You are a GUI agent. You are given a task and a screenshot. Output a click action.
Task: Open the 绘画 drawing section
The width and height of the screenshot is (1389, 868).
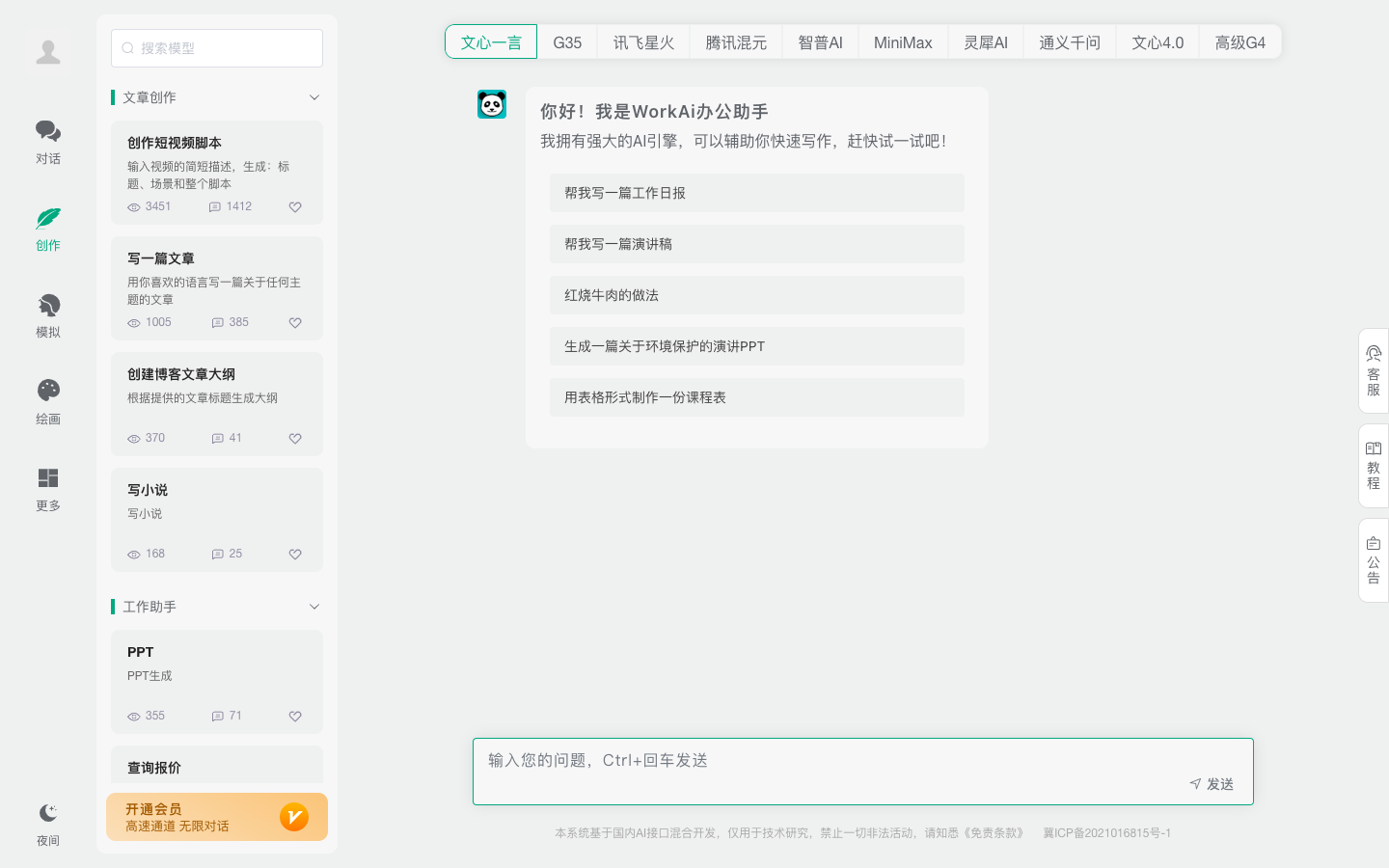tap(48, 400)
